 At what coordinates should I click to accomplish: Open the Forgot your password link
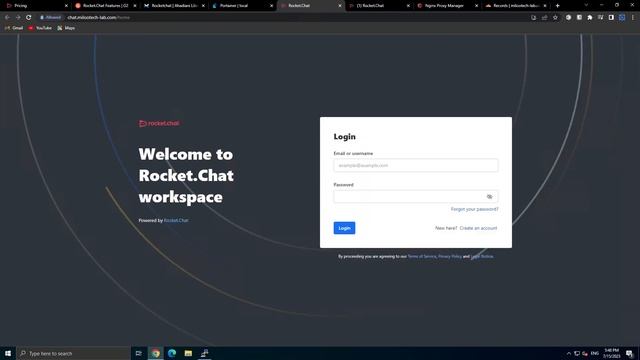point(474,209)
